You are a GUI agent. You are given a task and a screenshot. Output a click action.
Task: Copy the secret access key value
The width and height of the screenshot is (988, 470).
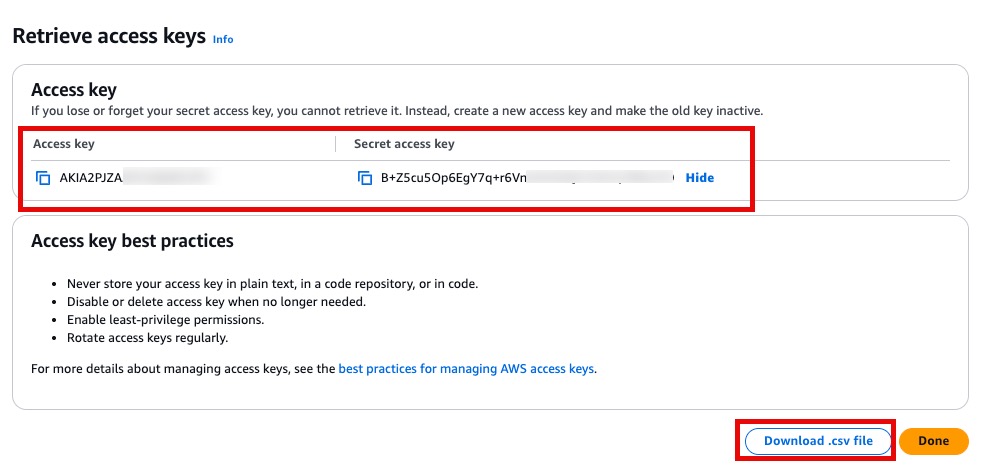(x=365, y=178)
